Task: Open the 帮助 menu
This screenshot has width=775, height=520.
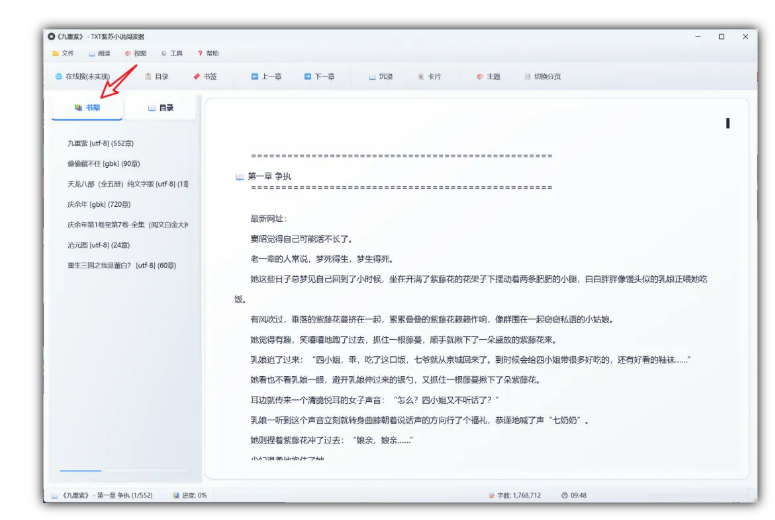Action: [x=208, y=53]
